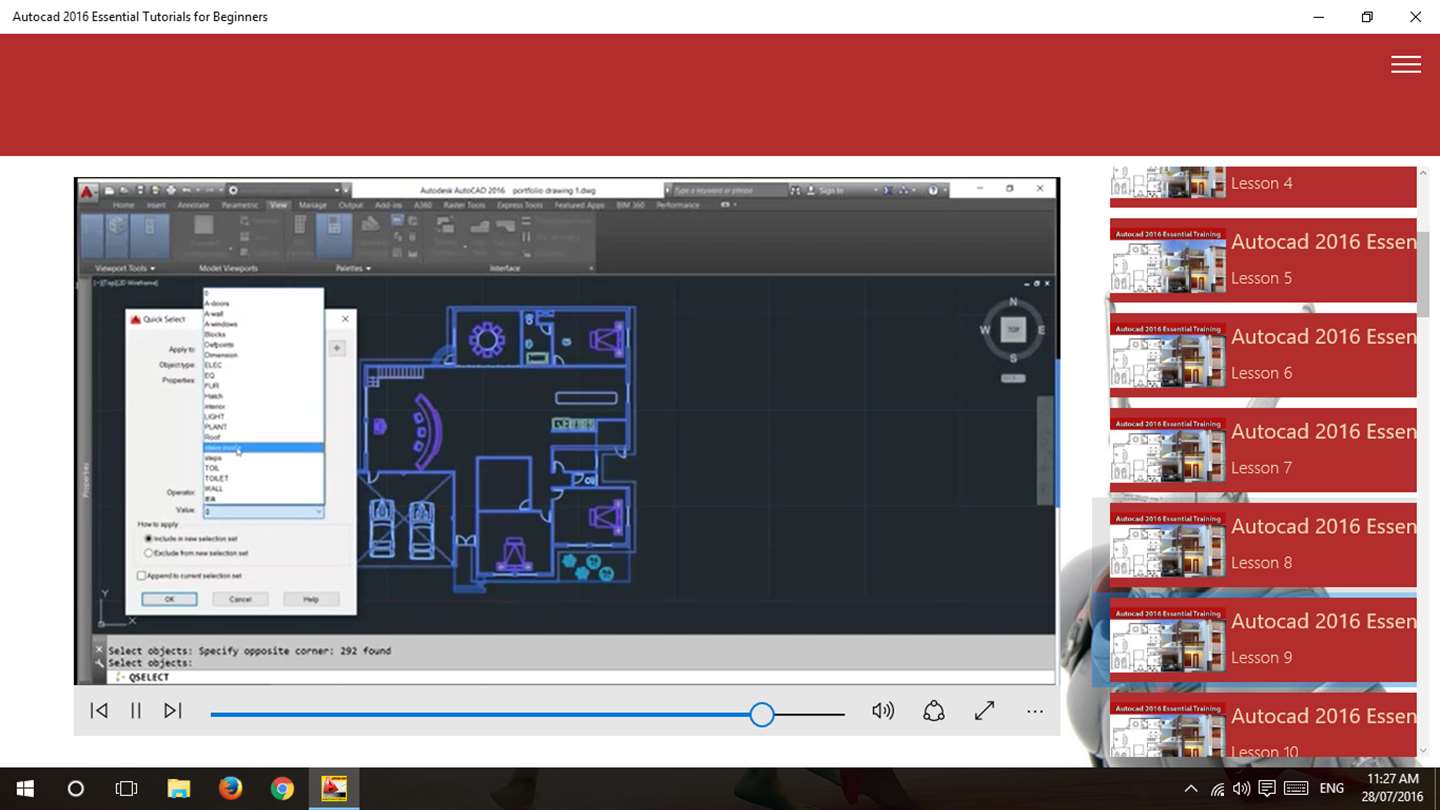Click the AutoCAD Insert ribbon tab
Image resolution: width=1440 pixels, height=810 pixels.
[156, 205]
